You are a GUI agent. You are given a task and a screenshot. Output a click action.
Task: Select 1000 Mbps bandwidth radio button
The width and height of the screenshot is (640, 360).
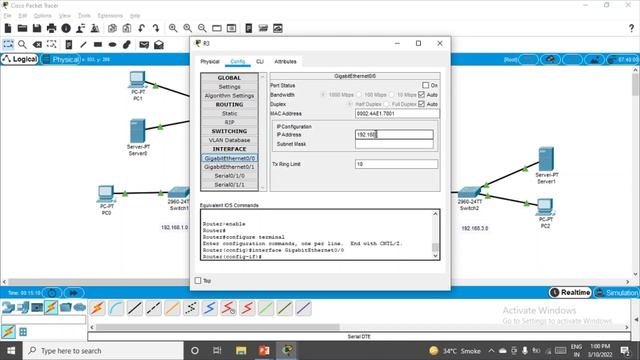click(x=323, y=95)
